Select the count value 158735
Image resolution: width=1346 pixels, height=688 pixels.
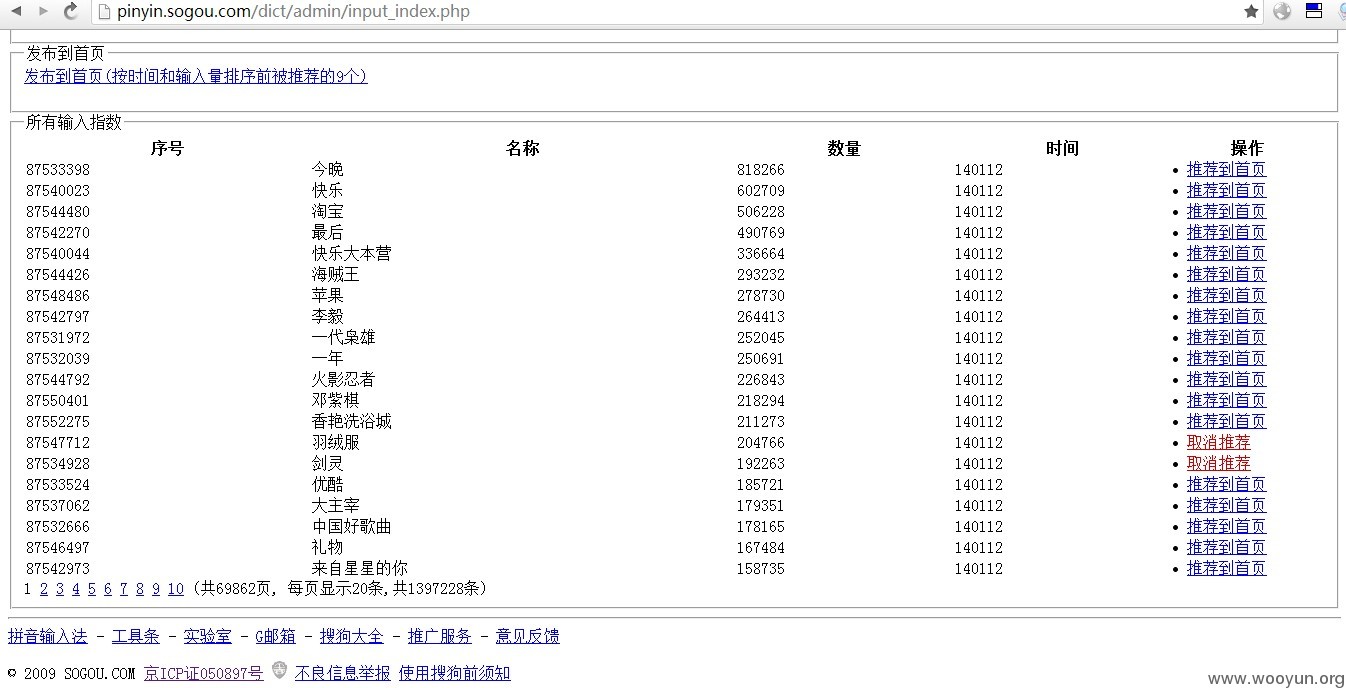point(761,569)
